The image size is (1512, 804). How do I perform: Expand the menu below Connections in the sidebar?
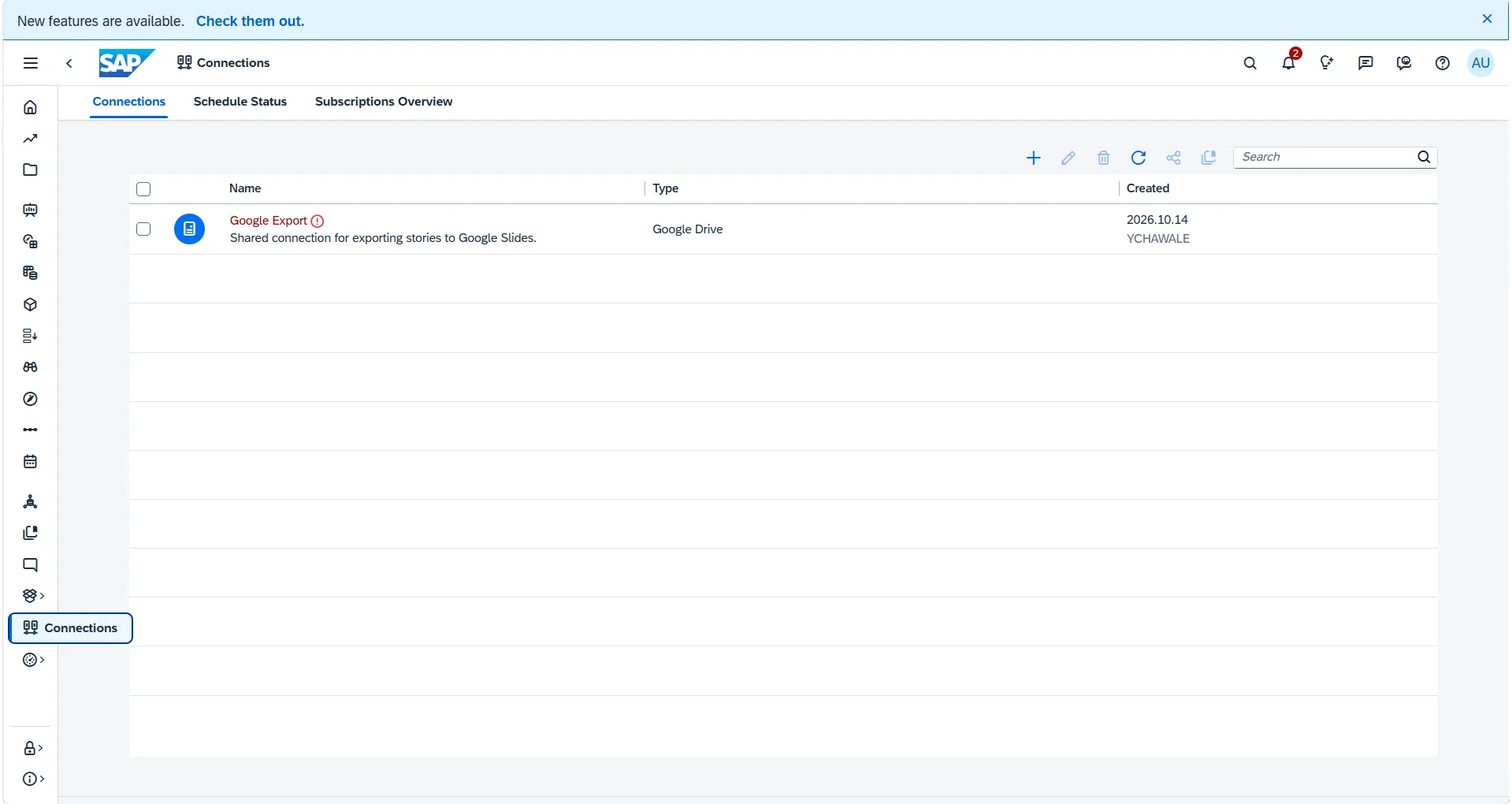[33, 660]
